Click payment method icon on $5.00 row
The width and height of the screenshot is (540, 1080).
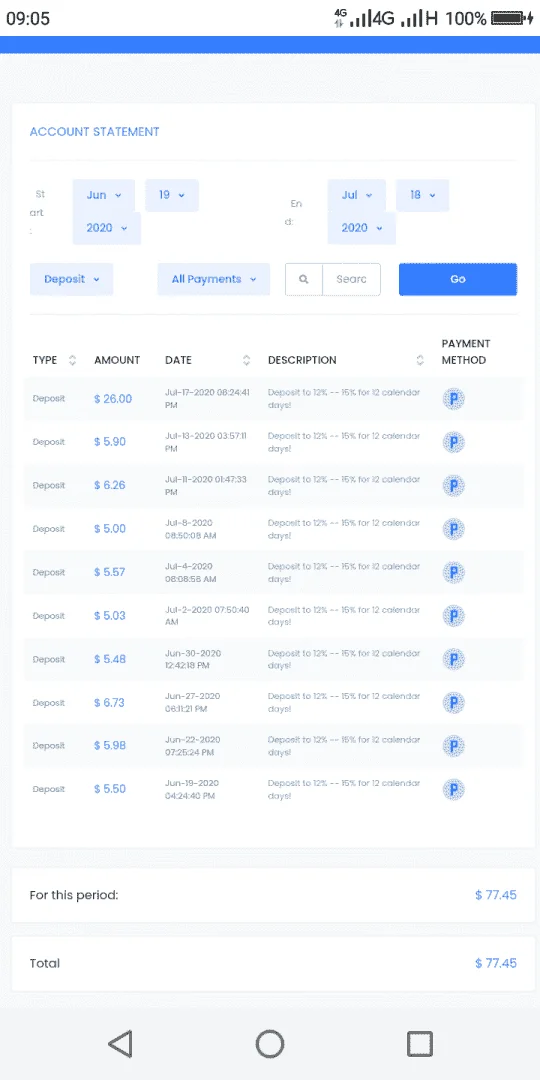click(x=453, y=529)
